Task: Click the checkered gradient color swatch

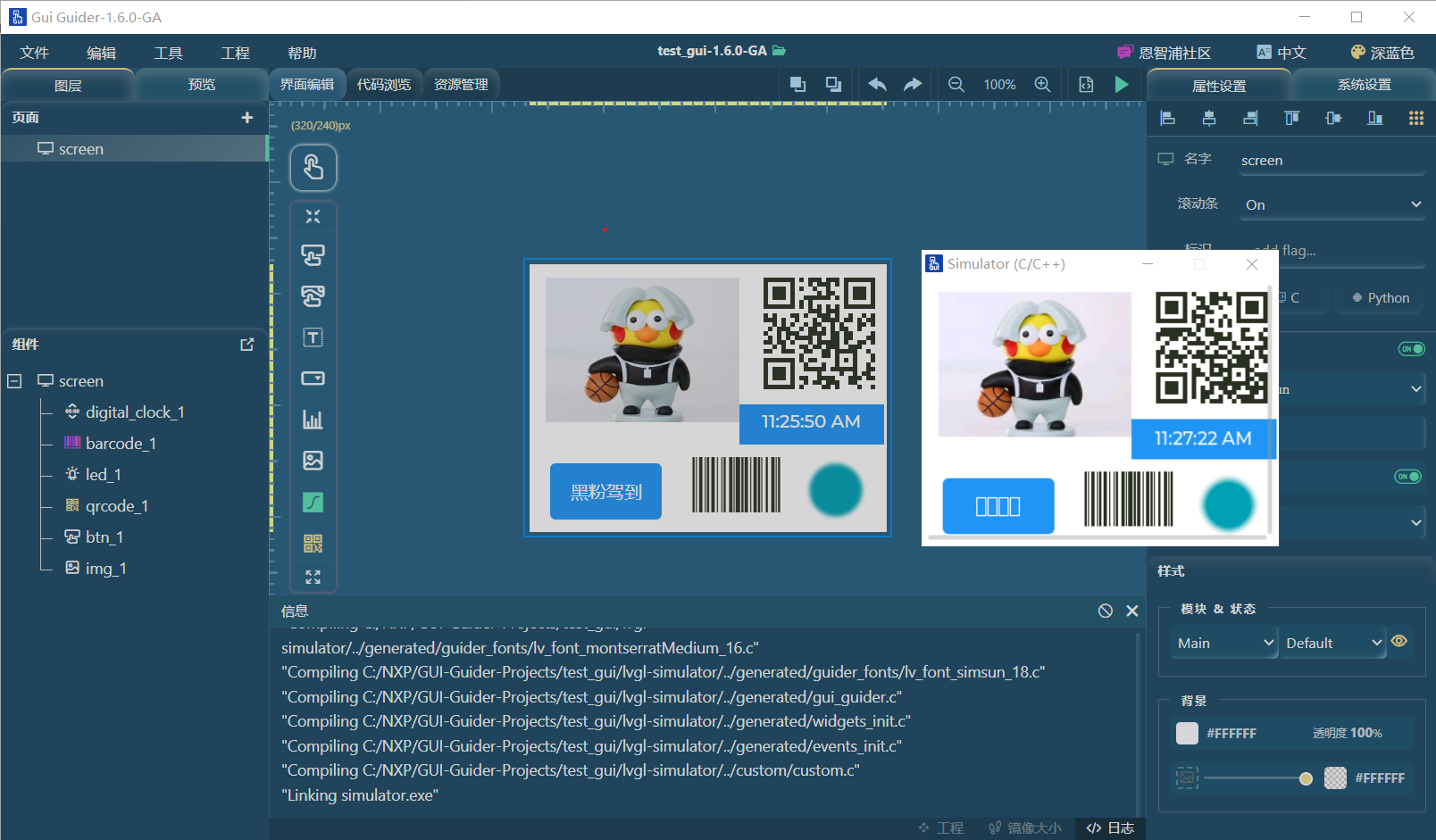Action: point(1335,778)
